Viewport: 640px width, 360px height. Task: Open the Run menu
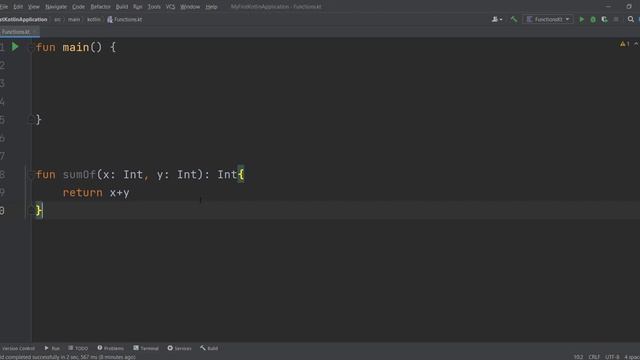[x=138, y=7]
